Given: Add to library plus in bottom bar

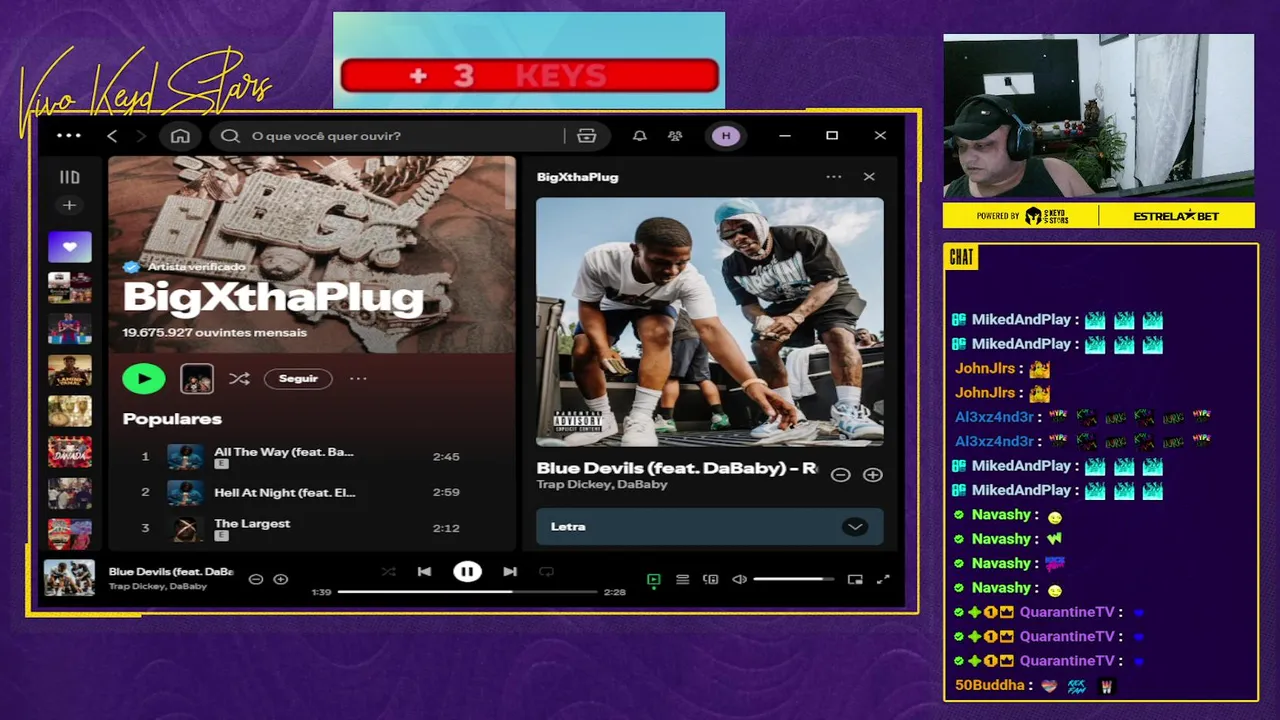Looking at the screenshot, I should [x=281, y=579].
